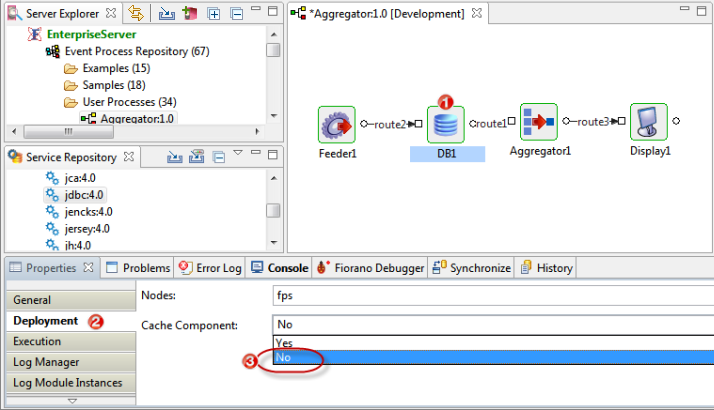Select the Display1 component icon

pyautogui.click(x=649, y=122)
